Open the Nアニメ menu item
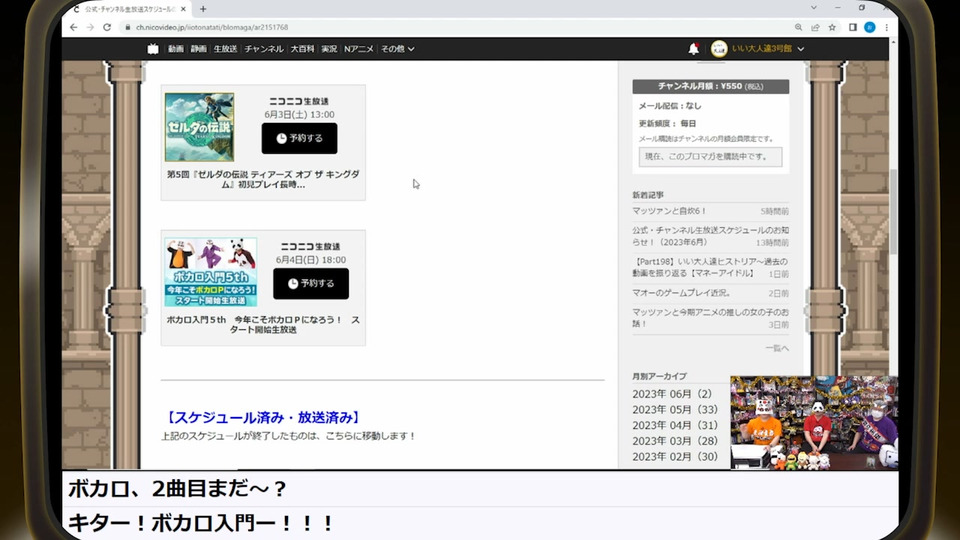 (359, 49)
